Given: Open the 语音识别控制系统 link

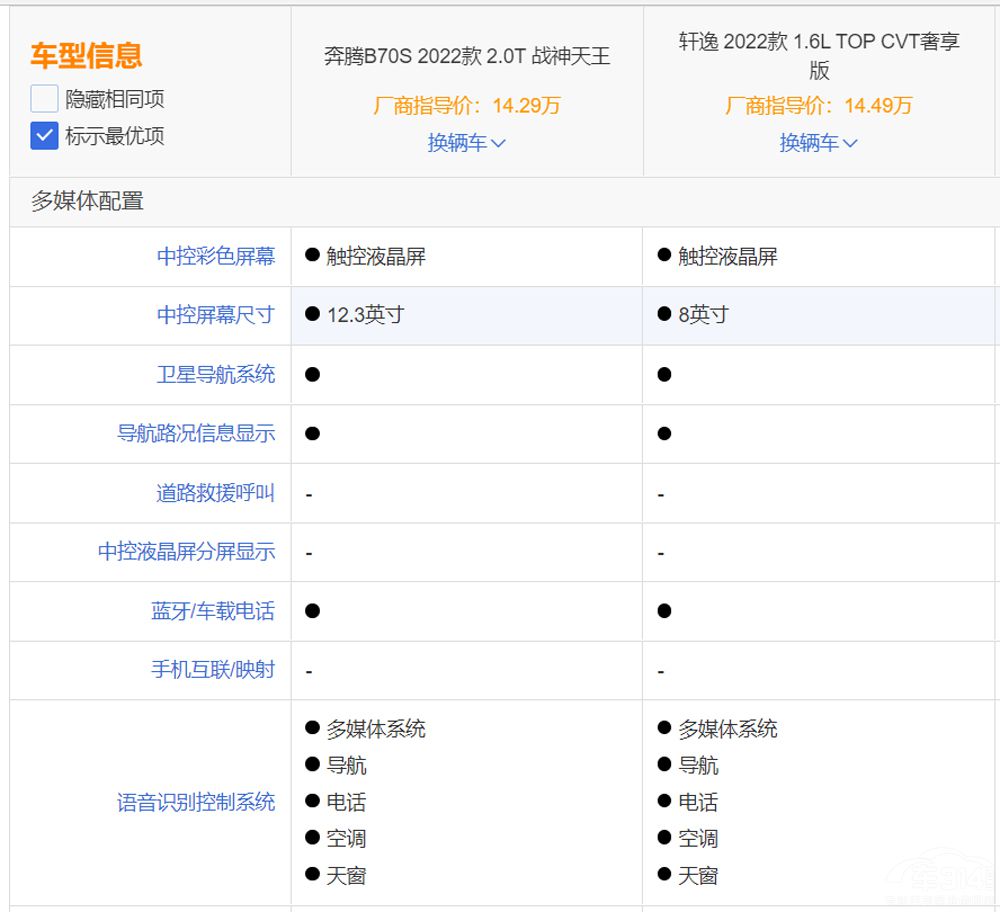Looking at the screenshot, I should pos(196,802).
